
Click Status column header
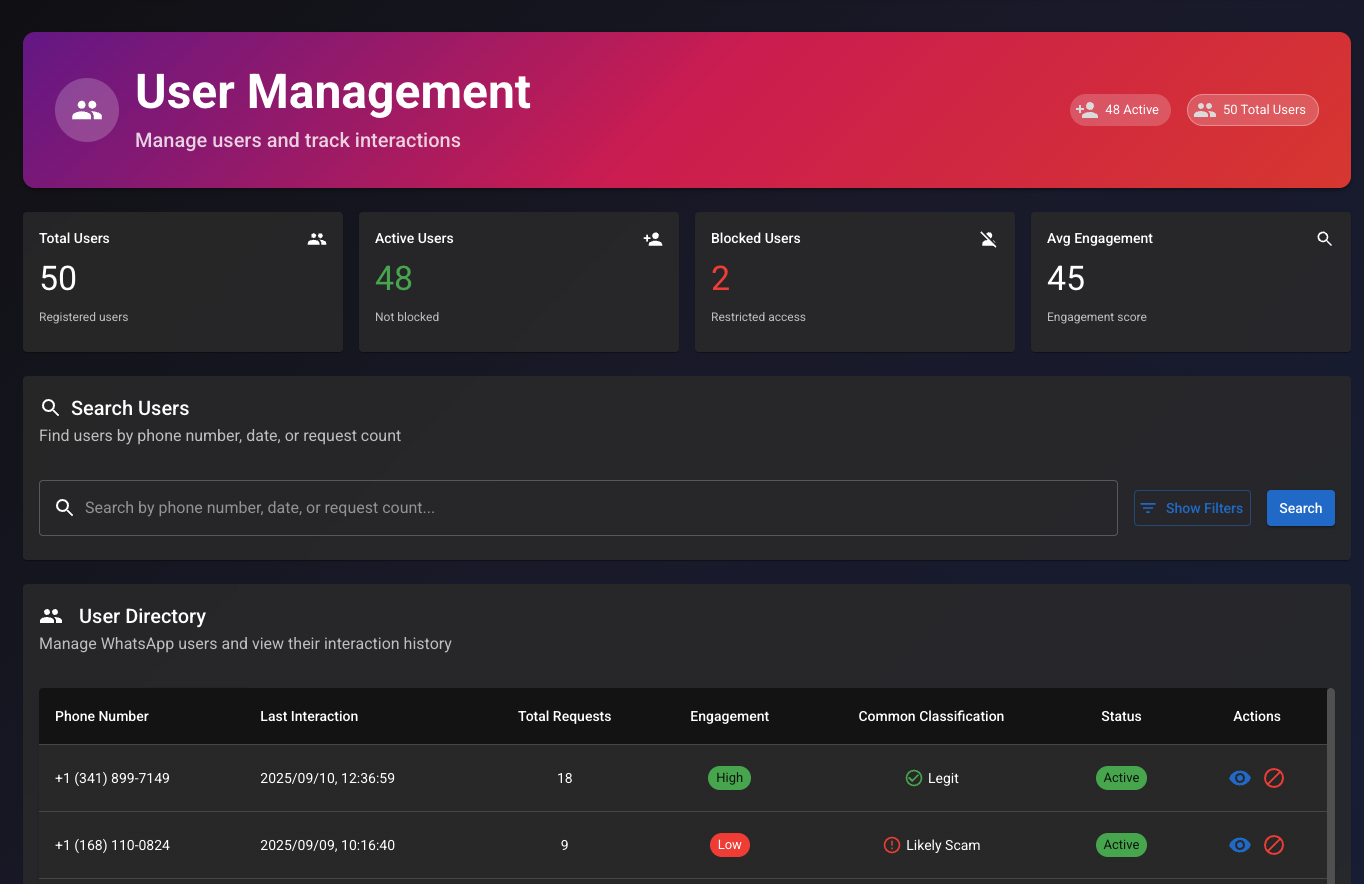pyautogui.click(x=1121, y=716)
